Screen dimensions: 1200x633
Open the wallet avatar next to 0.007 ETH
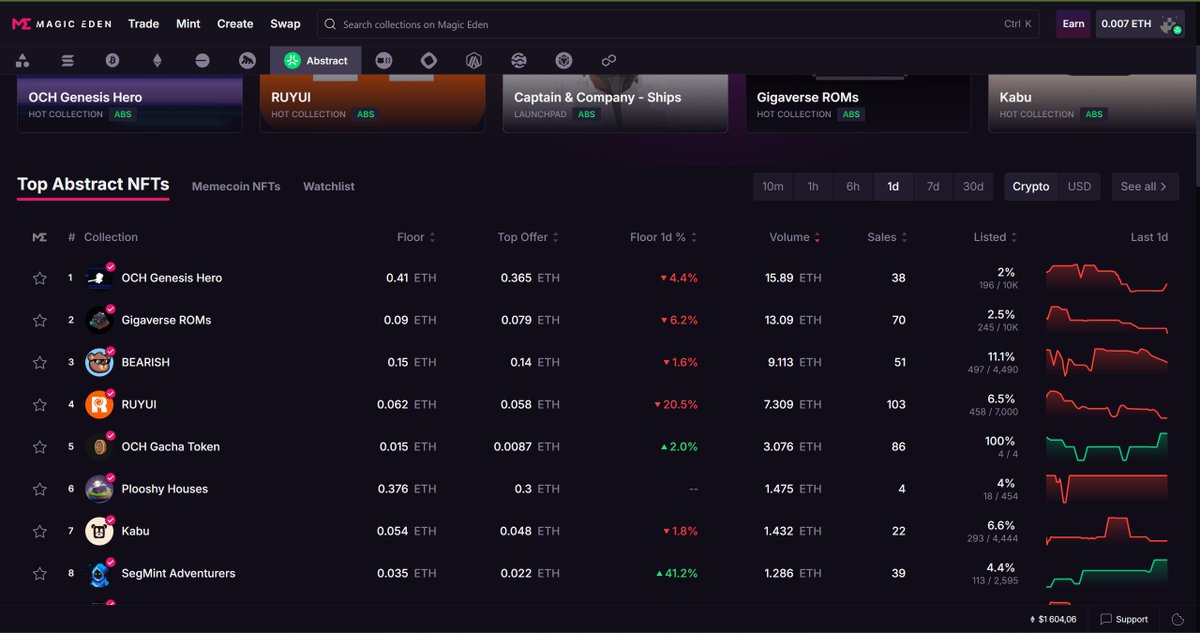1171,24
